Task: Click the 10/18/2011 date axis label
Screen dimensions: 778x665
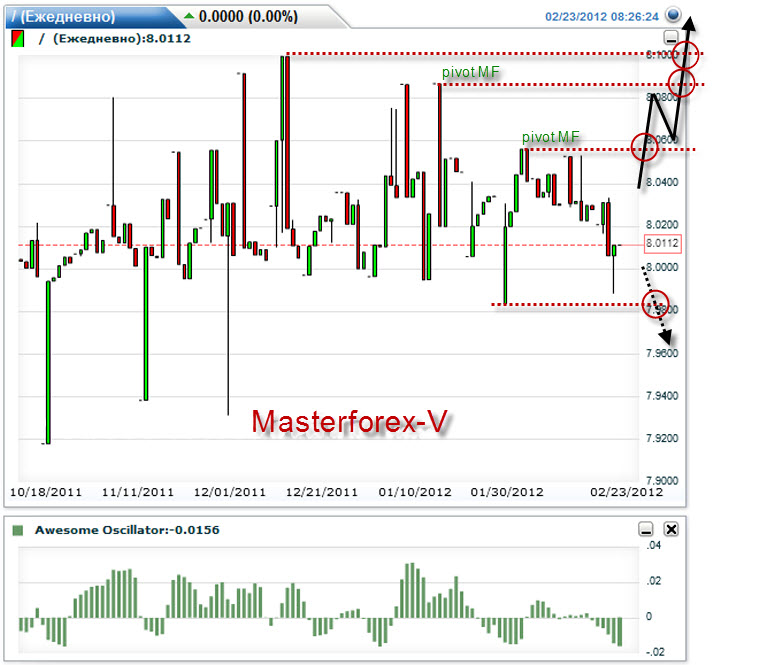Action: pos(46,492)
